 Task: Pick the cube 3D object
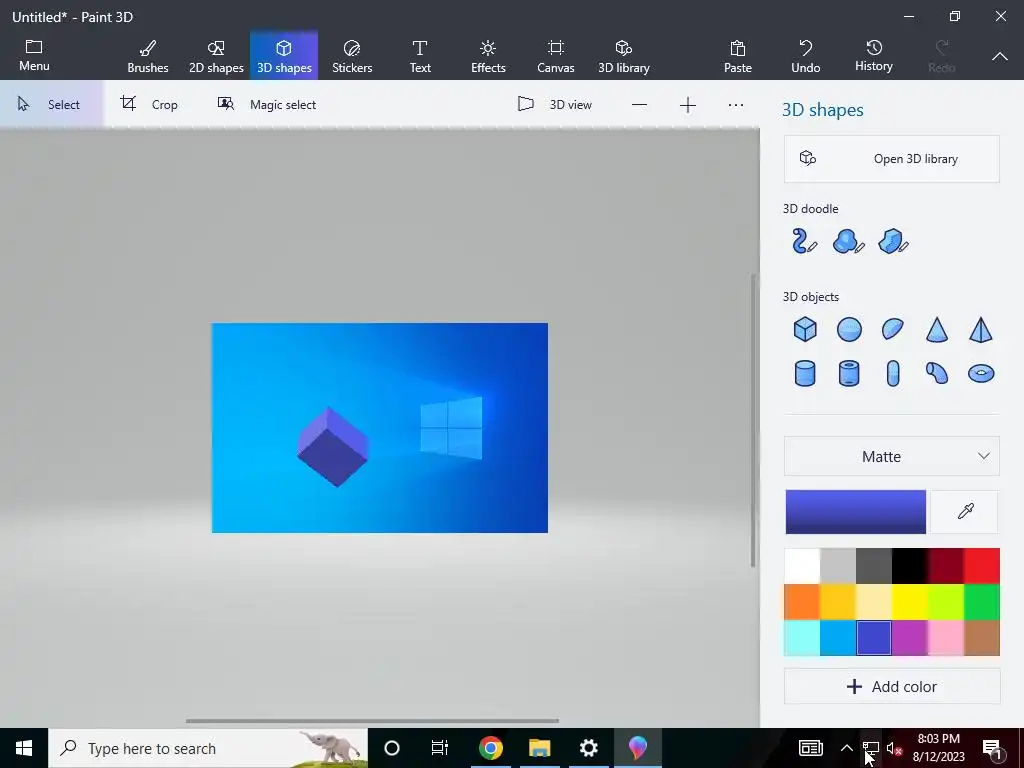coord(805,329)
